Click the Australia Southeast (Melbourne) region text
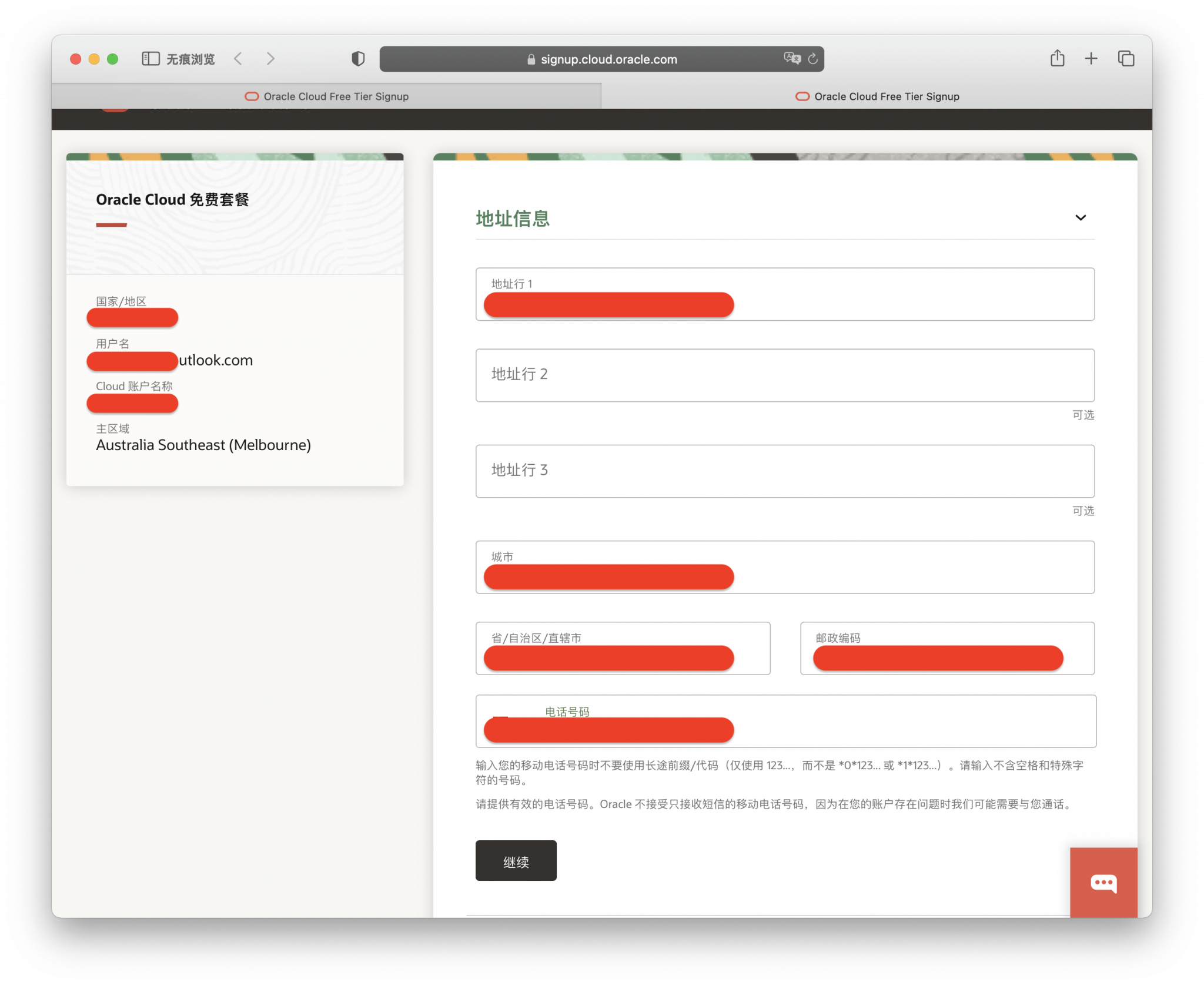1204x986 pixels. pyautogui.click(x=203, y=445)
